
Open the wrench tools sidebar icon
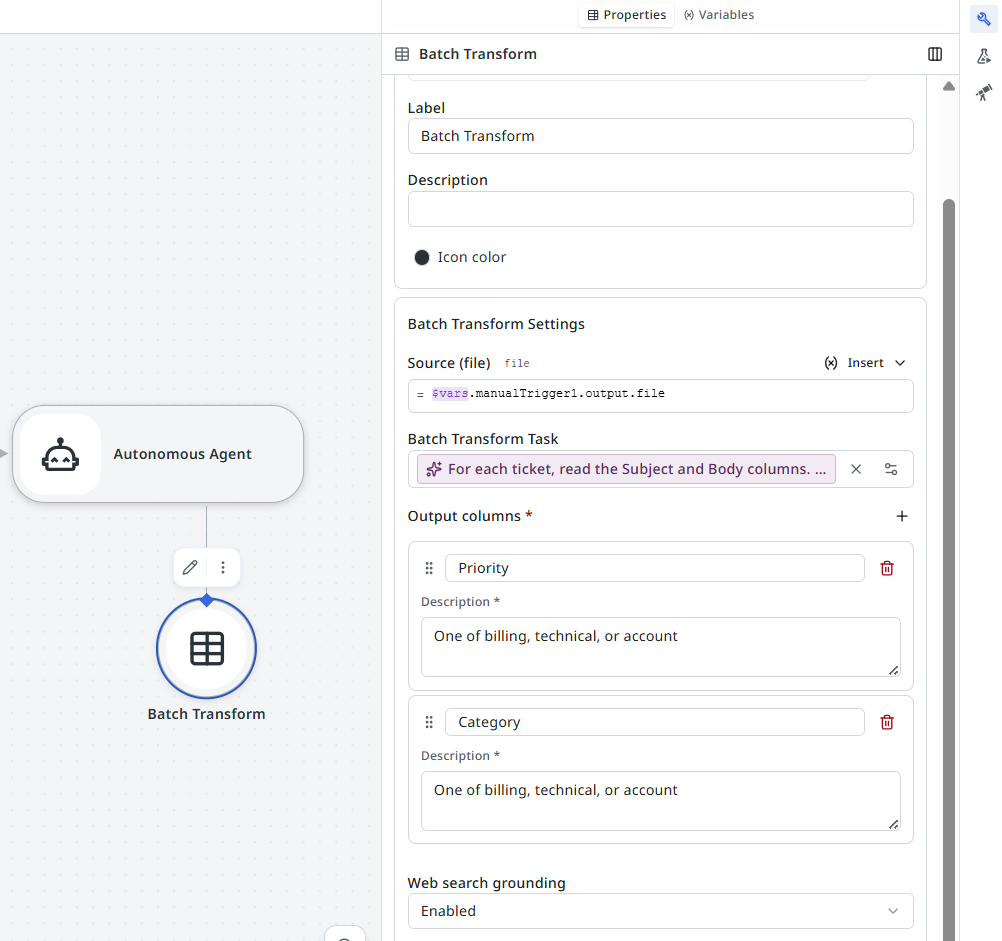pyautogui.click(x=983, y=19)
